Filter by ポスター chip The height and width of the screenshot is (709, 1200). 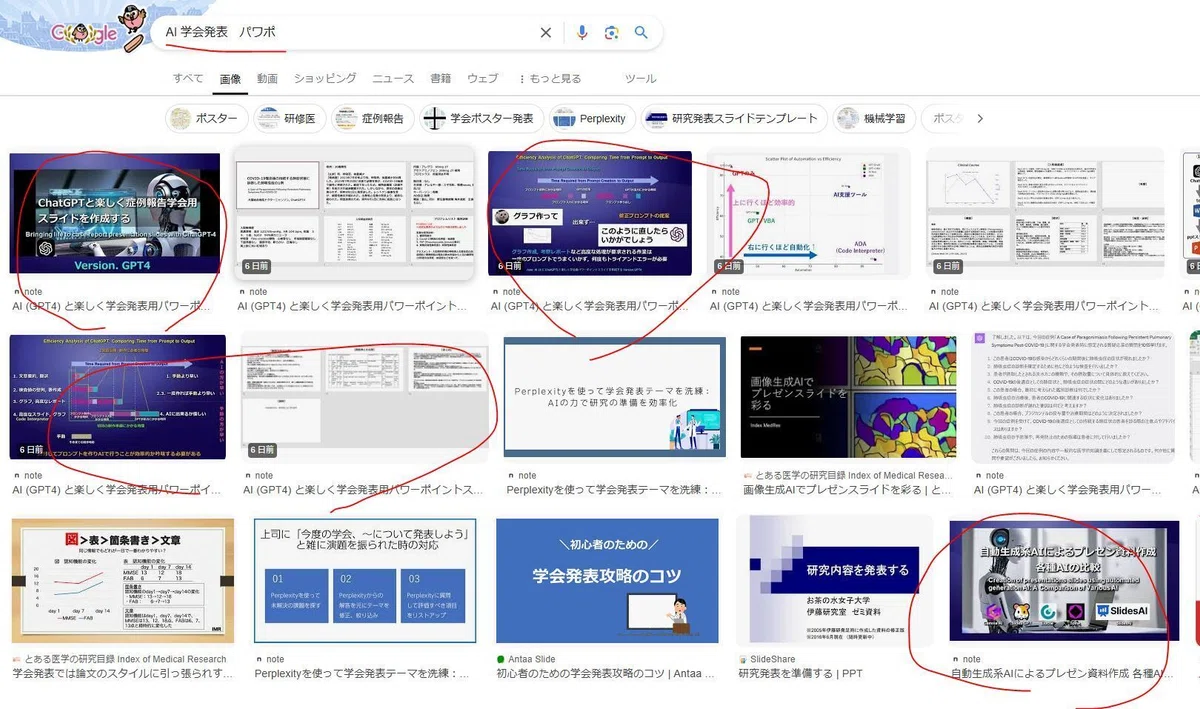[207, 118]
